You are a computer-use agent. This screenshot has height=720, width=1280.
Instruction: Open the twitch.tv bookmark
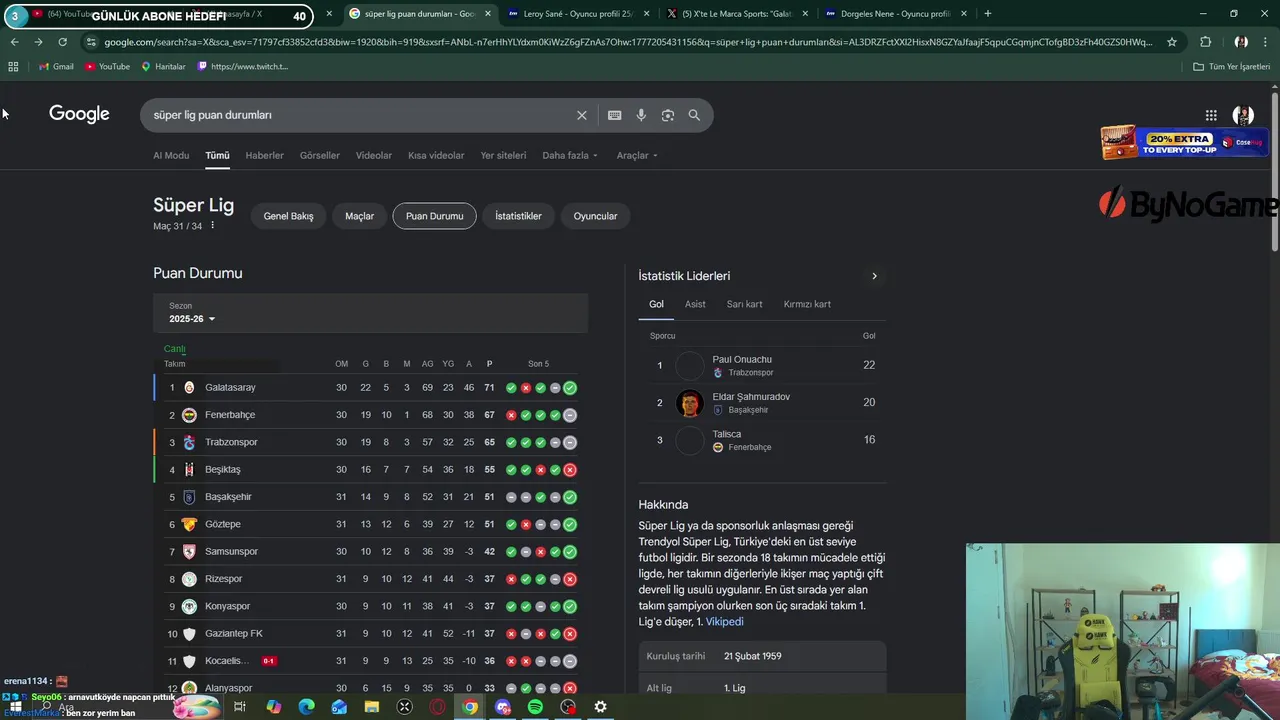tap(242, 66)
